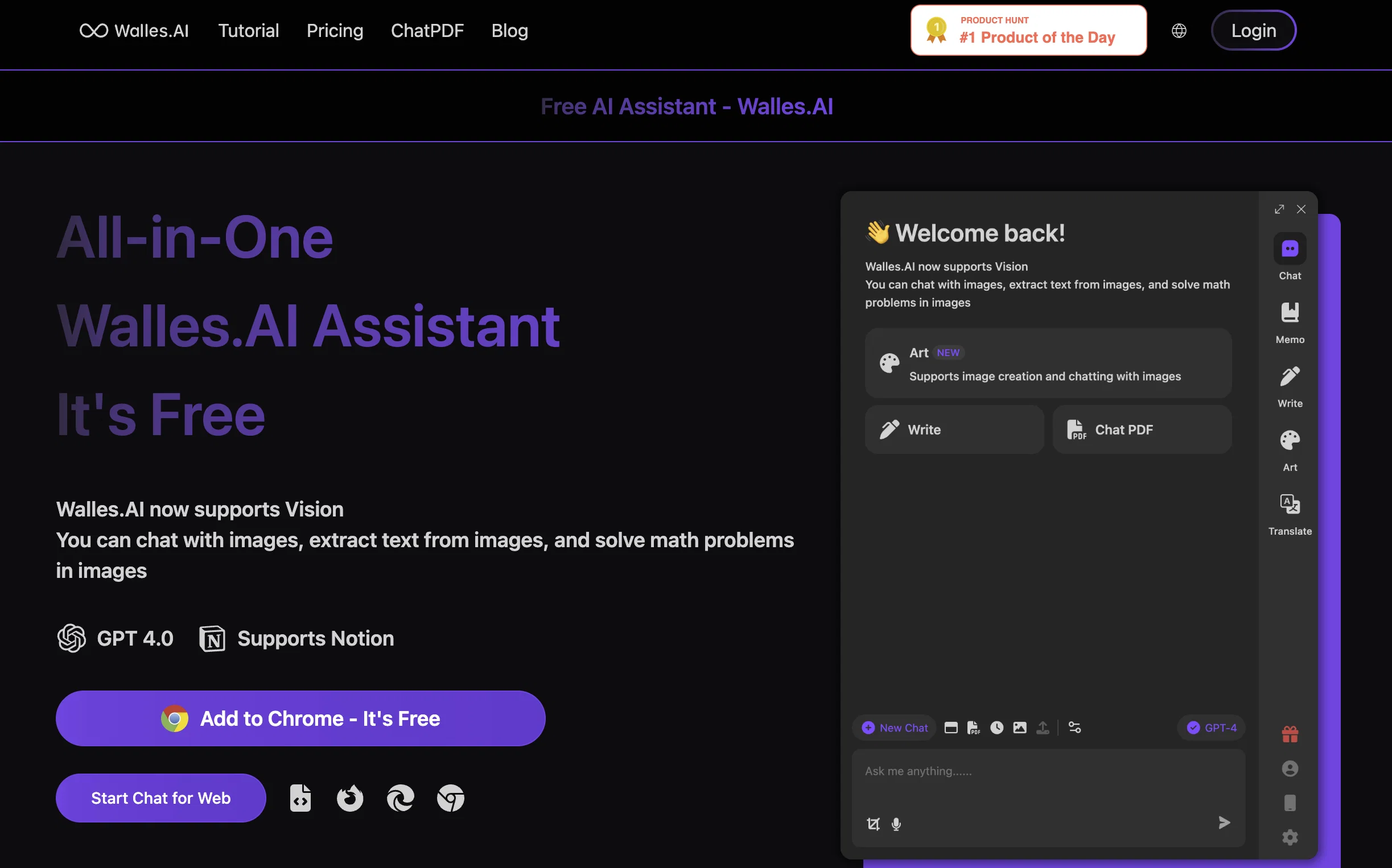Click the mobile phone icon in the sidebar
This screenshot has height=868, width=1392.
[1290, 803]
